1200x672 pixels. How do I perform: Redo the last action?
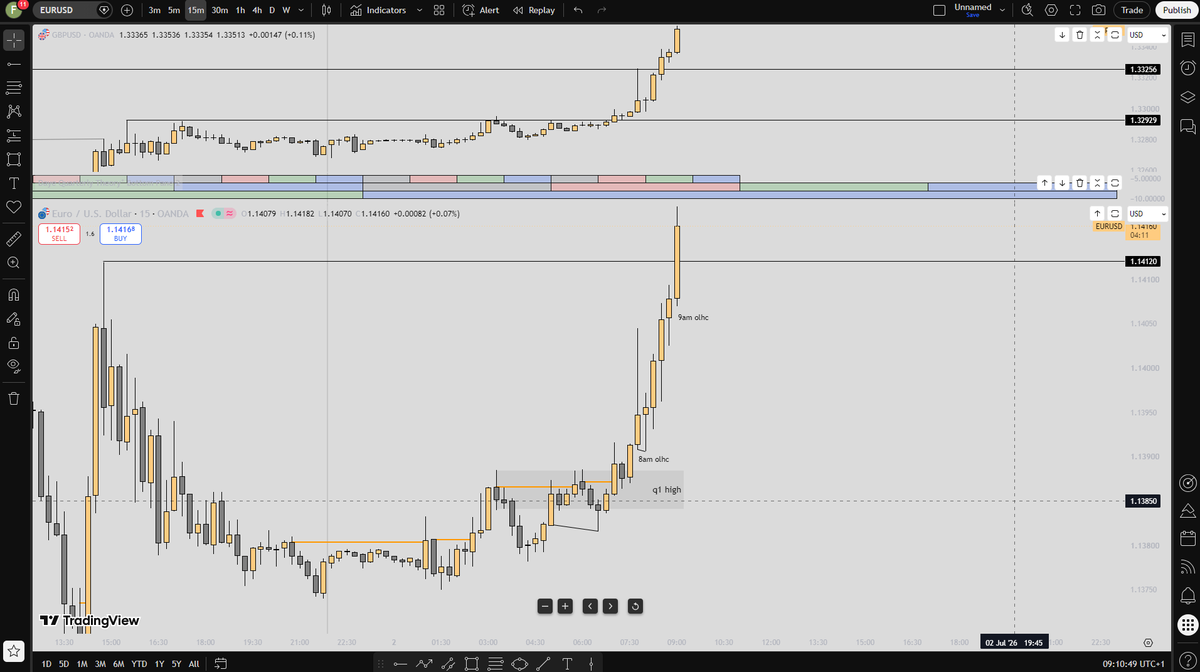point(601,10)
